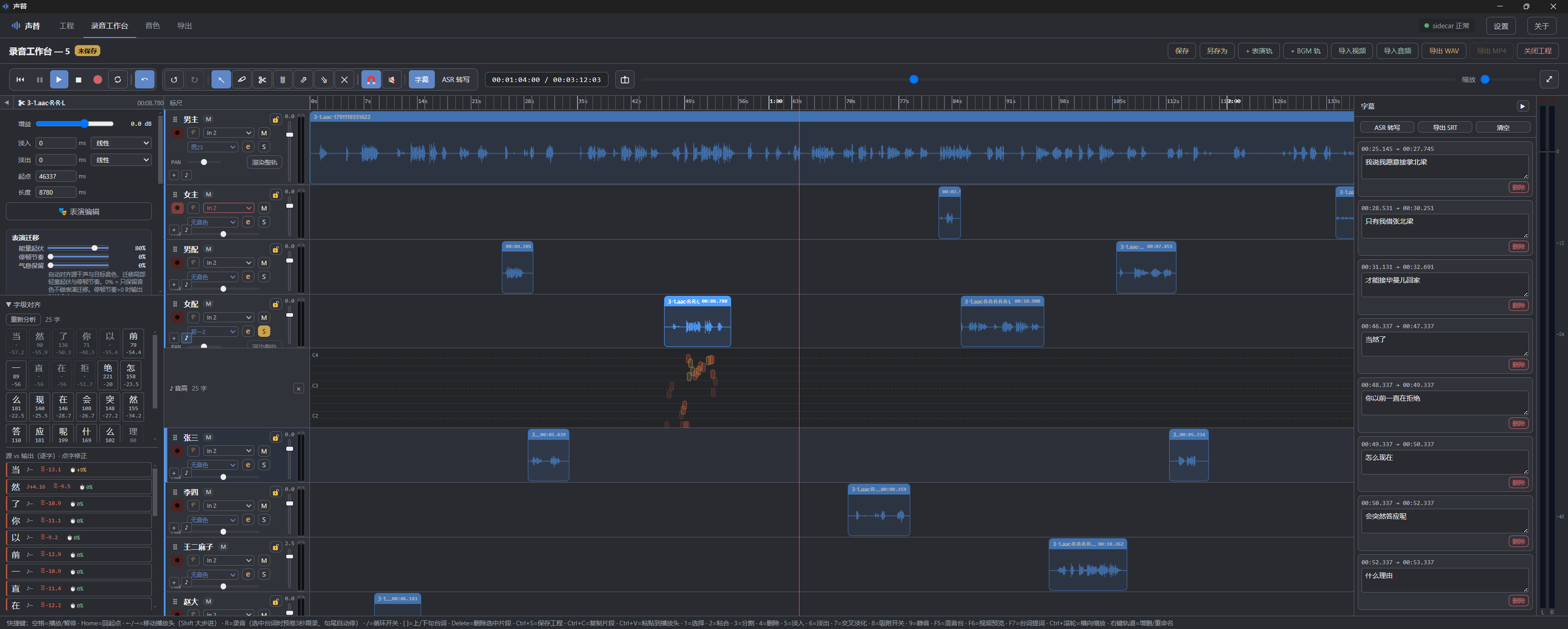1568x629 pixels.
Task: Select the ASR 转写 toolbar mode
Action: pyautogui.click(x=455, y=80)
